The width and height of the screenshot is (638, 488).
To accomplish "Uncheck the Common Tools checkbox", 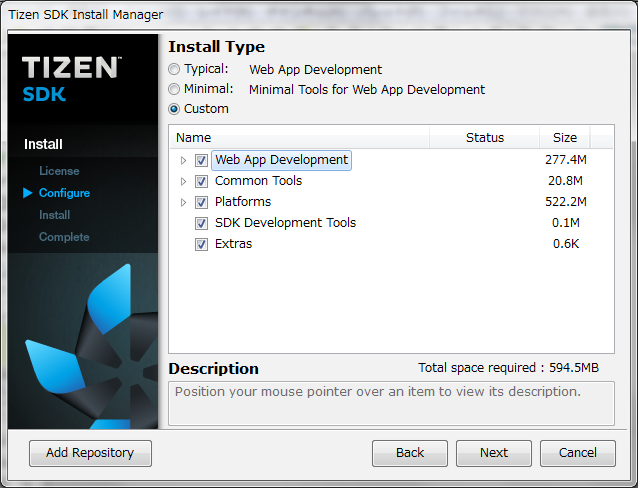I will click(x=201, y=181).
